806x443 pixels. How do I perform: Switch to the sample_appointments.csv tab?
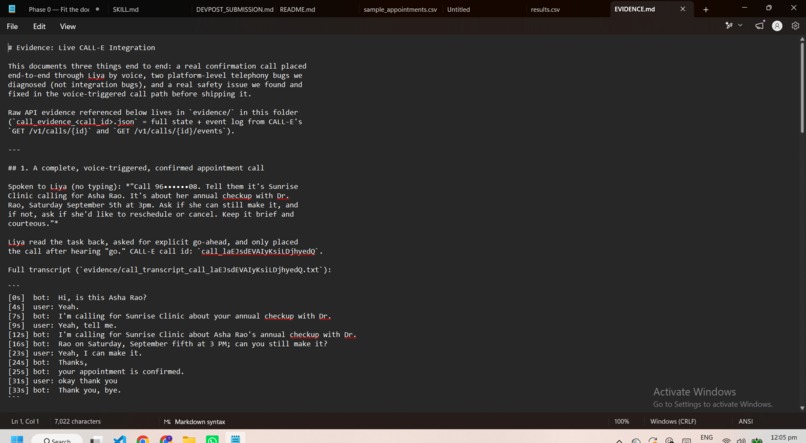point(400,9)
